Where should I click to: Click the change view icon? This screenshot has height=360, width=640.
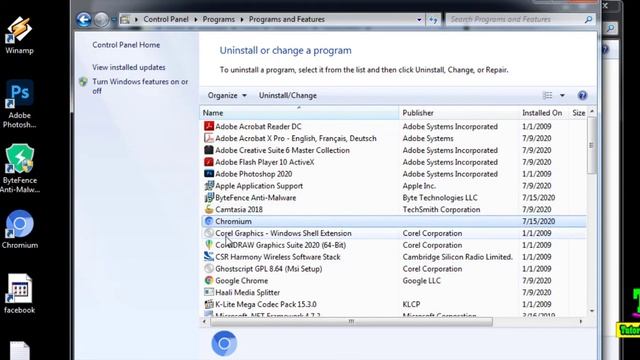point(547,96)
